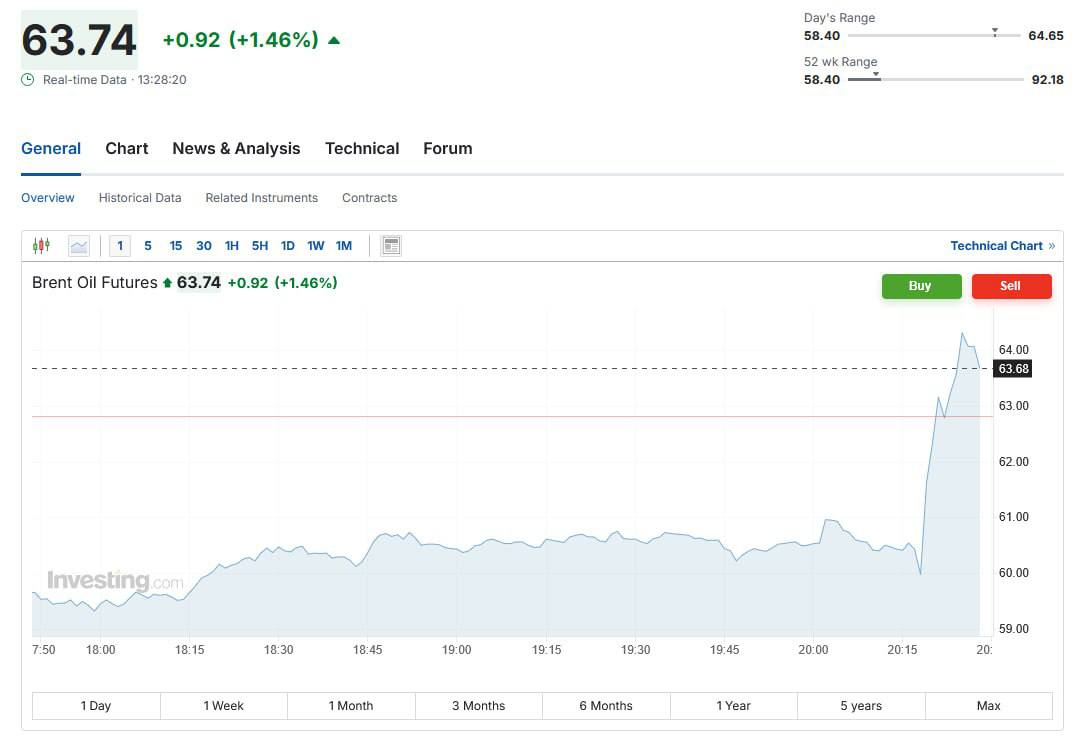Go to News & Analysis tab
Viewport: 1088px width, 744px height.
[x=236, y=148]
